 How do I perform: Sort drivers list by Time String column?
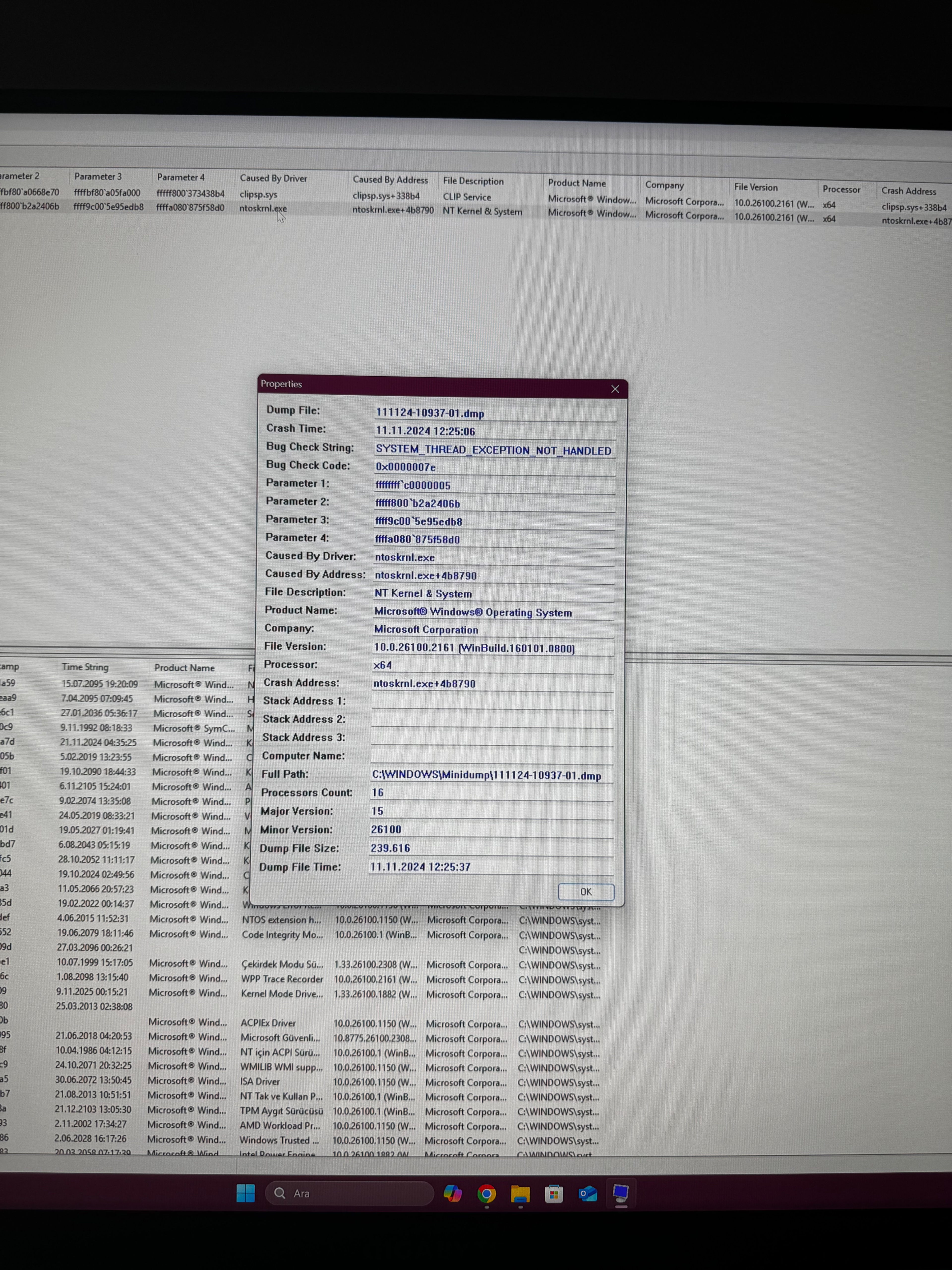tap(85, 667)
